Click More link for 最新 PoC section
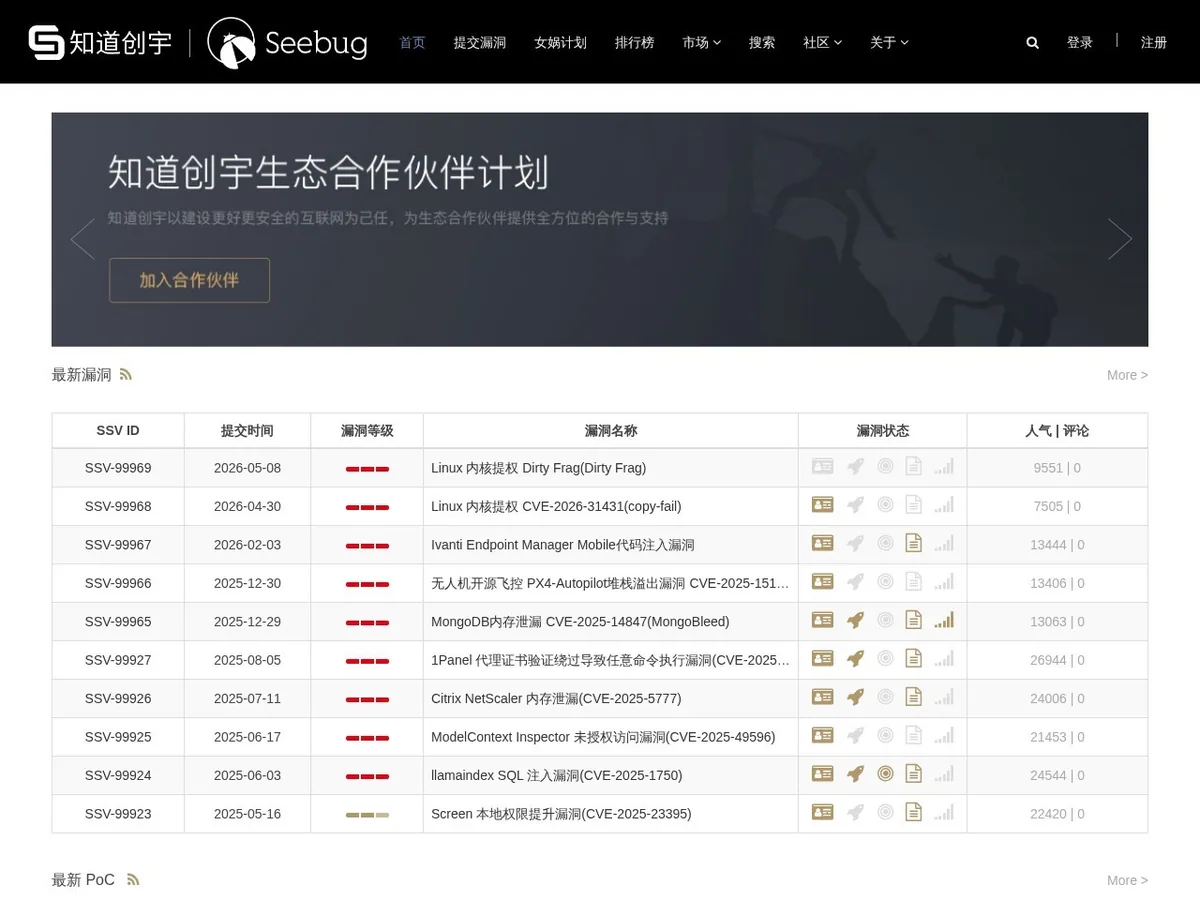 click(x=1127, y=880)
